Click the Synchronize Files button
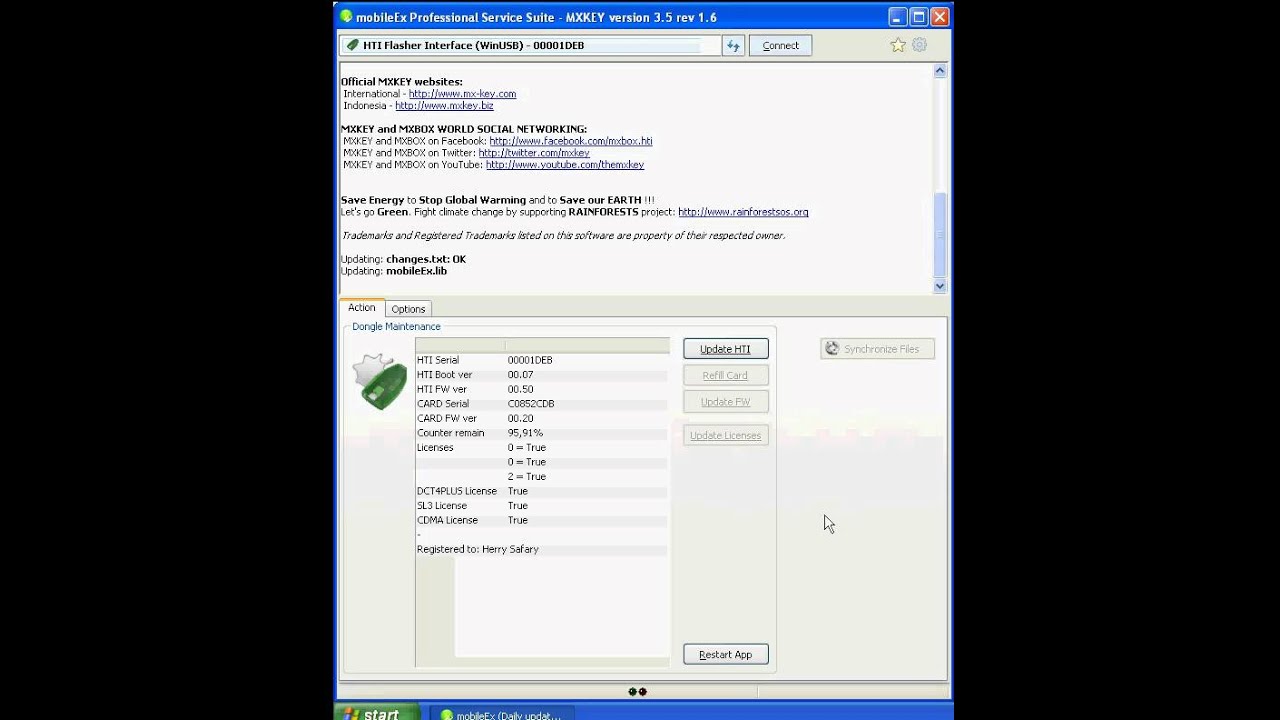The image size is (1280, 720). coord(877,349)
